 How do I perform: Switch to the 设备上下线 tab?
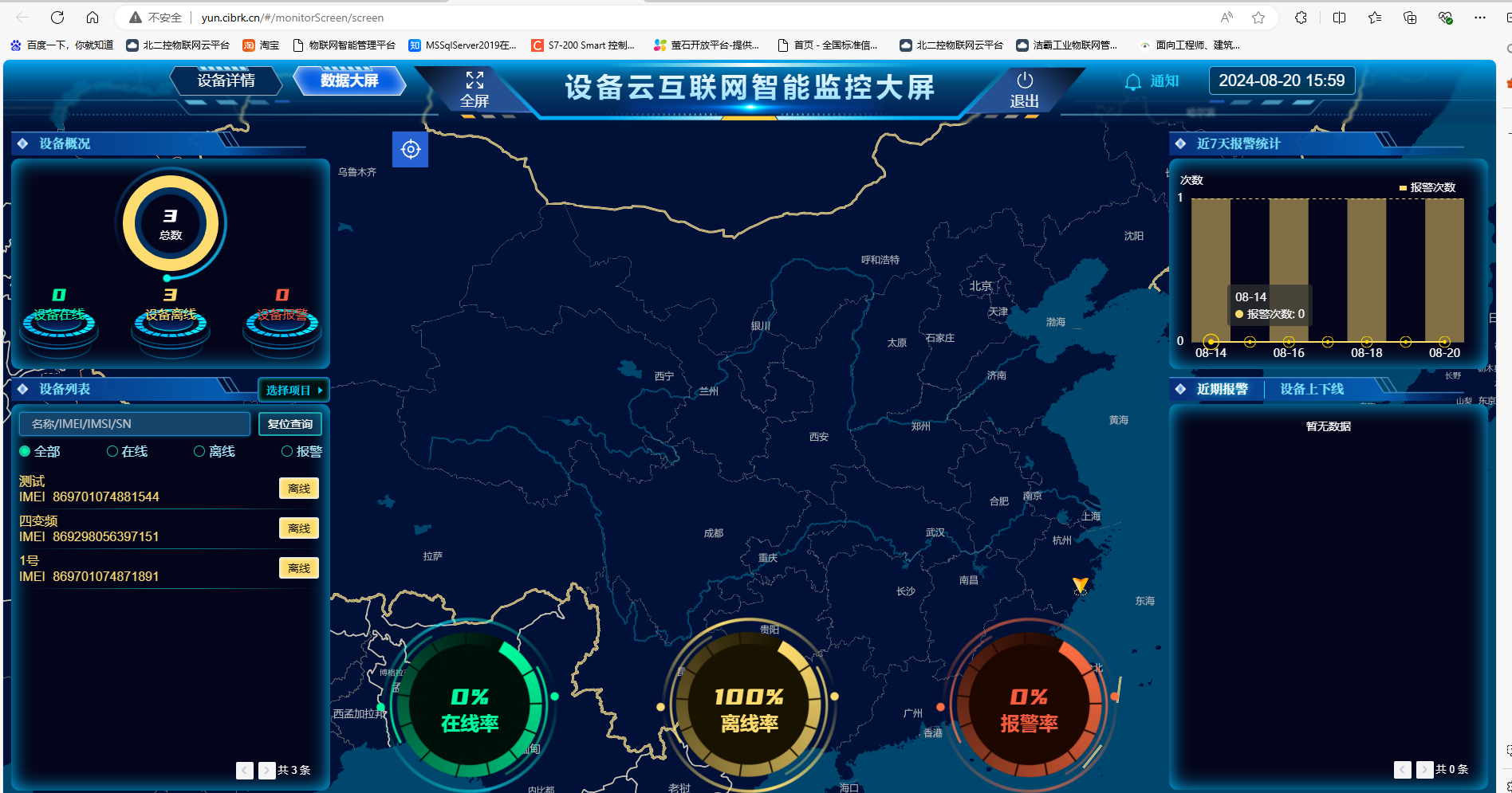point(1312,389)
